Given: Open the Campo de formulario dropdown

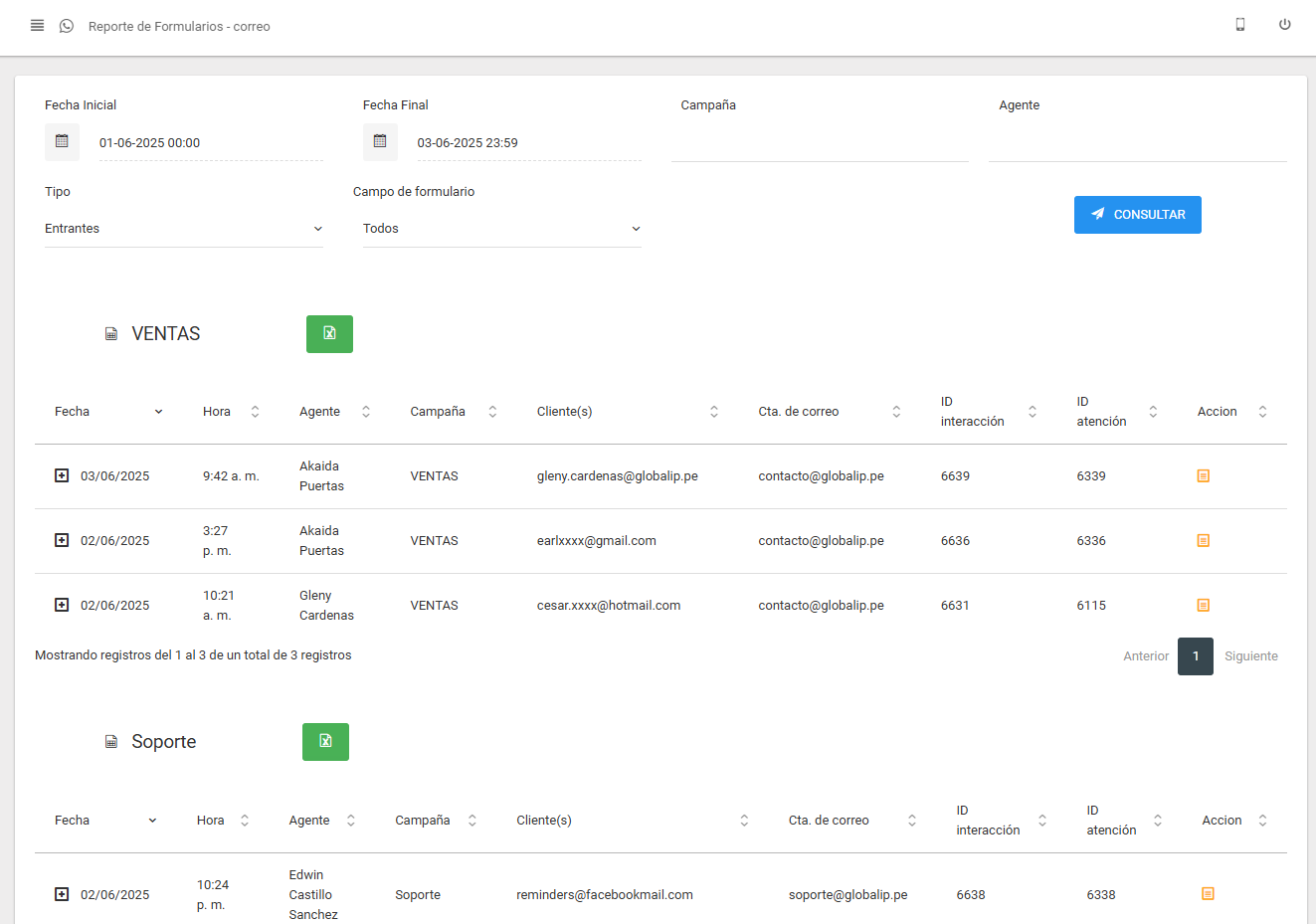Looking at the screenshot, I should (x=501, y=229).
